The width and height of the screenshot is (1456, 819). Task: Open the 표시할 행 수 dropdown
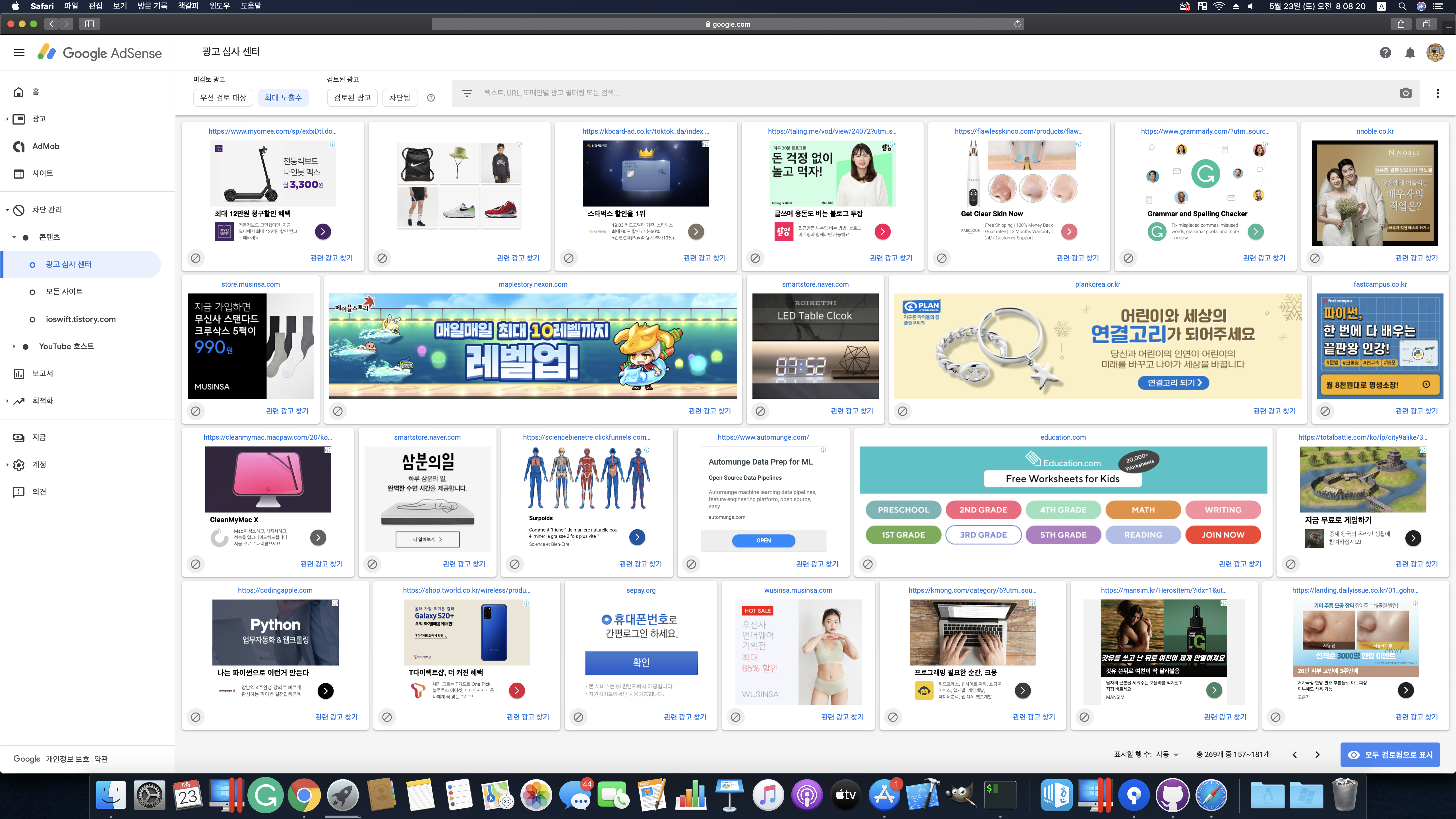click(1167, 754)
